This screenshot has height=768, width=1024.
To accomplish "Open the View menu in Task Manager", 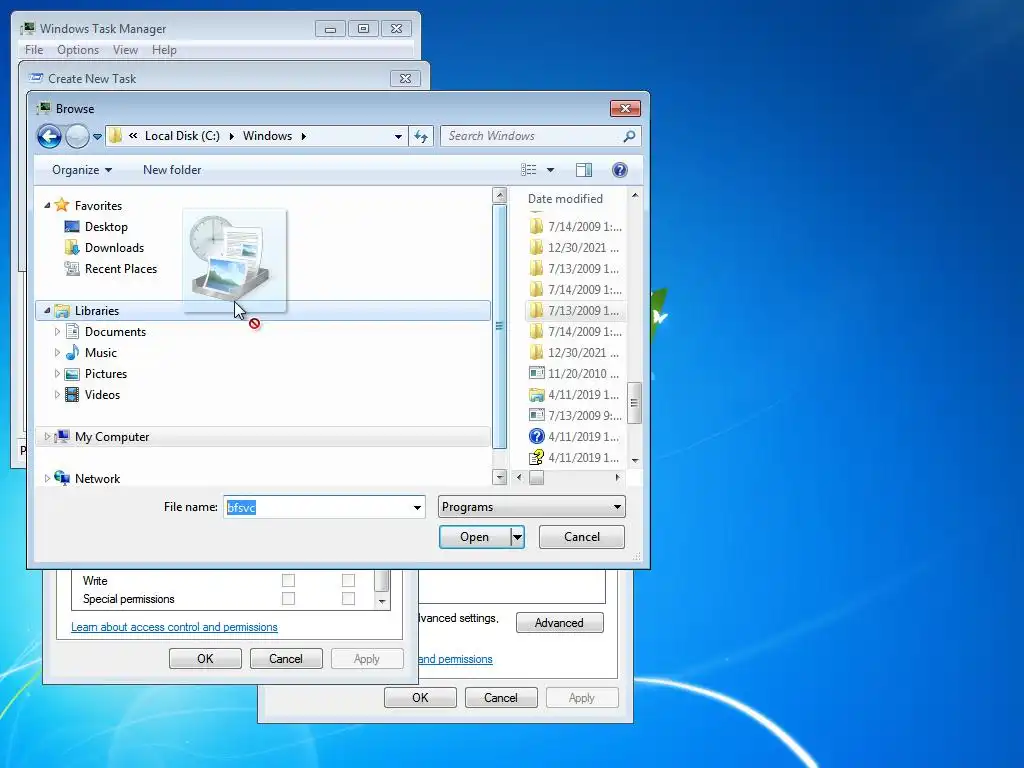I will (125, 50).
